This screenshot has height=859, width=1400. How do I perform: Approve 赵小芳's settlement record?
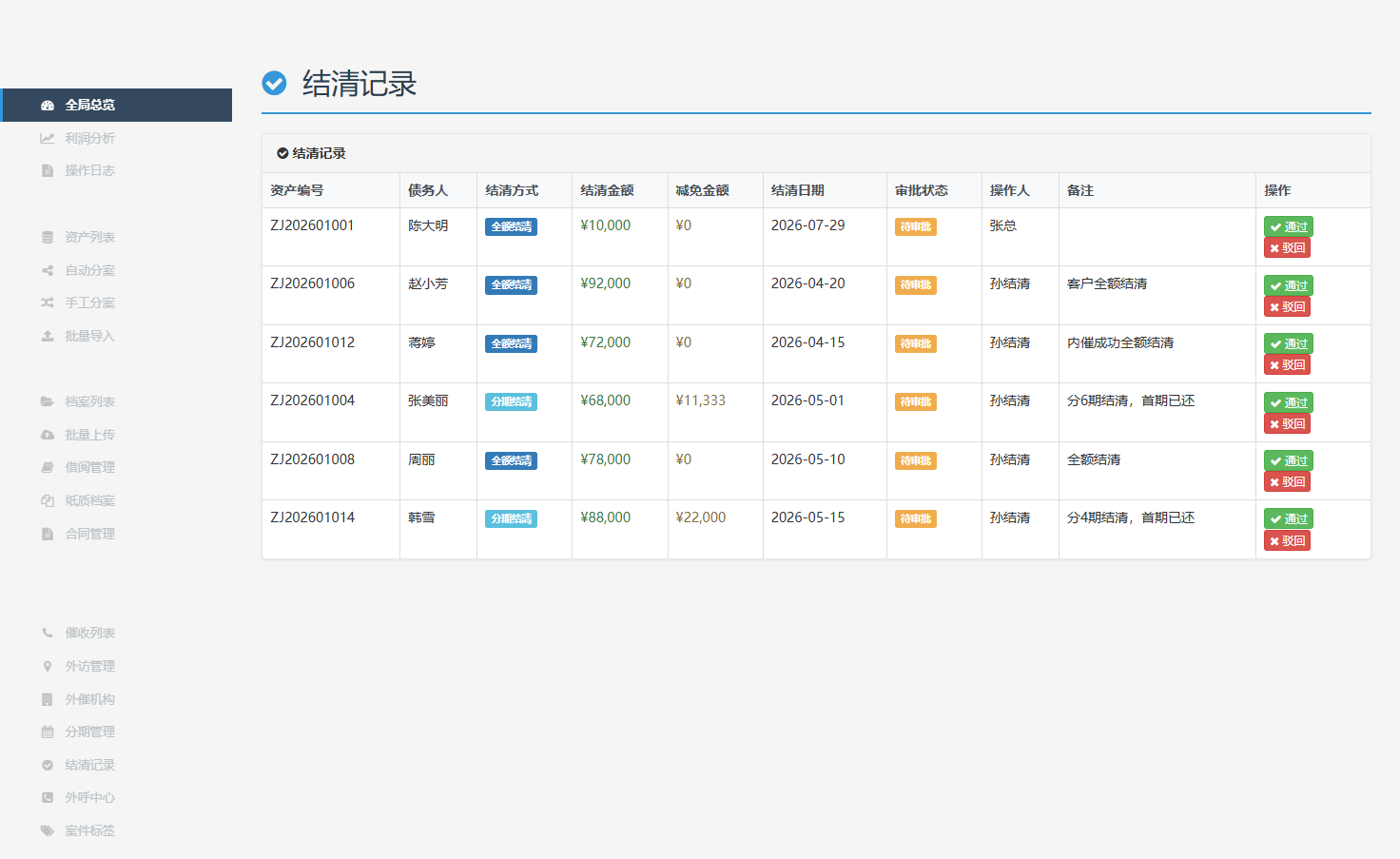pyautogui.click(x=1289, y=285)
